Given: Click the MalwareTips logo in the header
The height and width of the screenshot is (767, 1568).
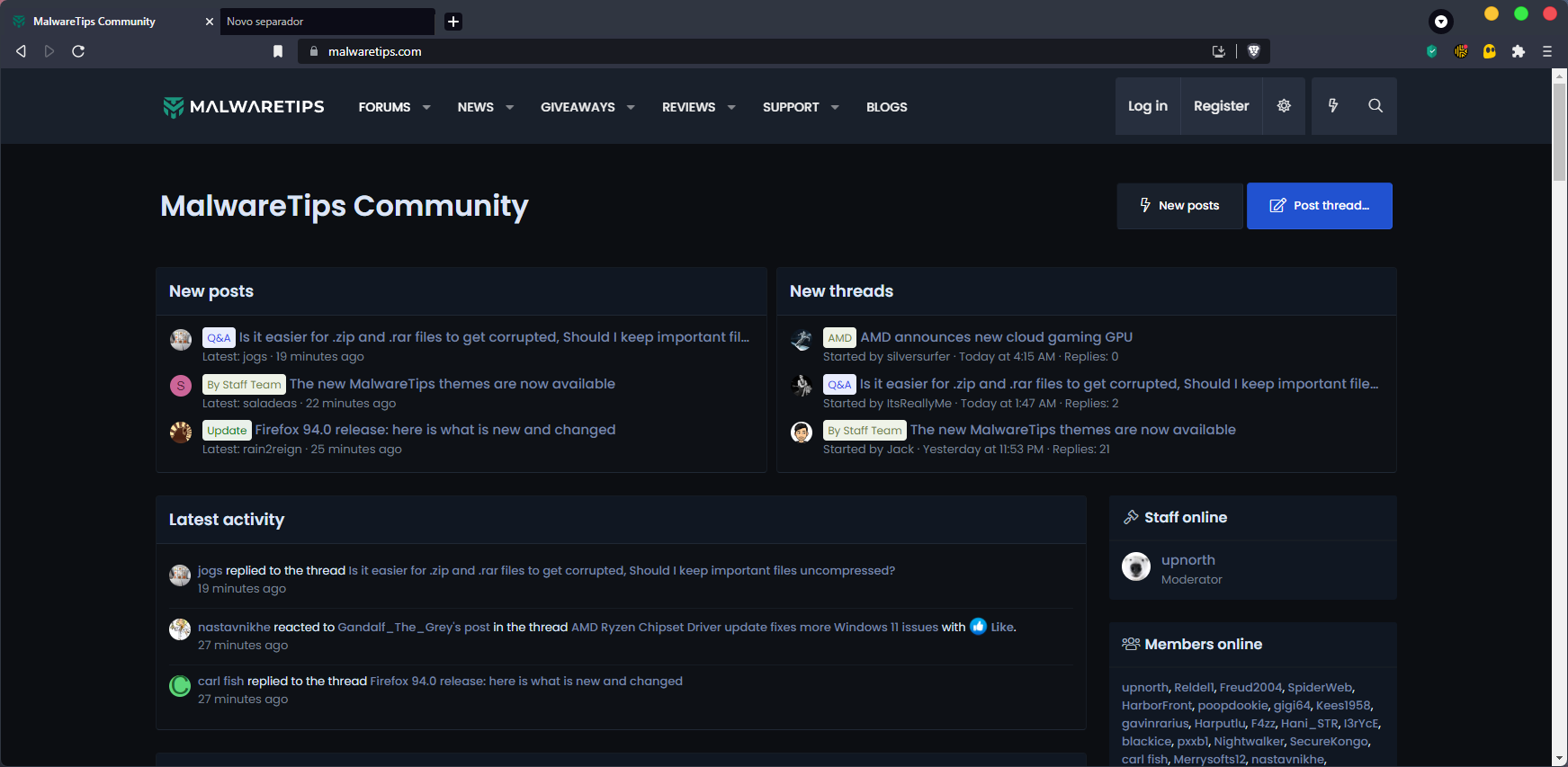Looking at the screenshot, I should pos(244,107).
